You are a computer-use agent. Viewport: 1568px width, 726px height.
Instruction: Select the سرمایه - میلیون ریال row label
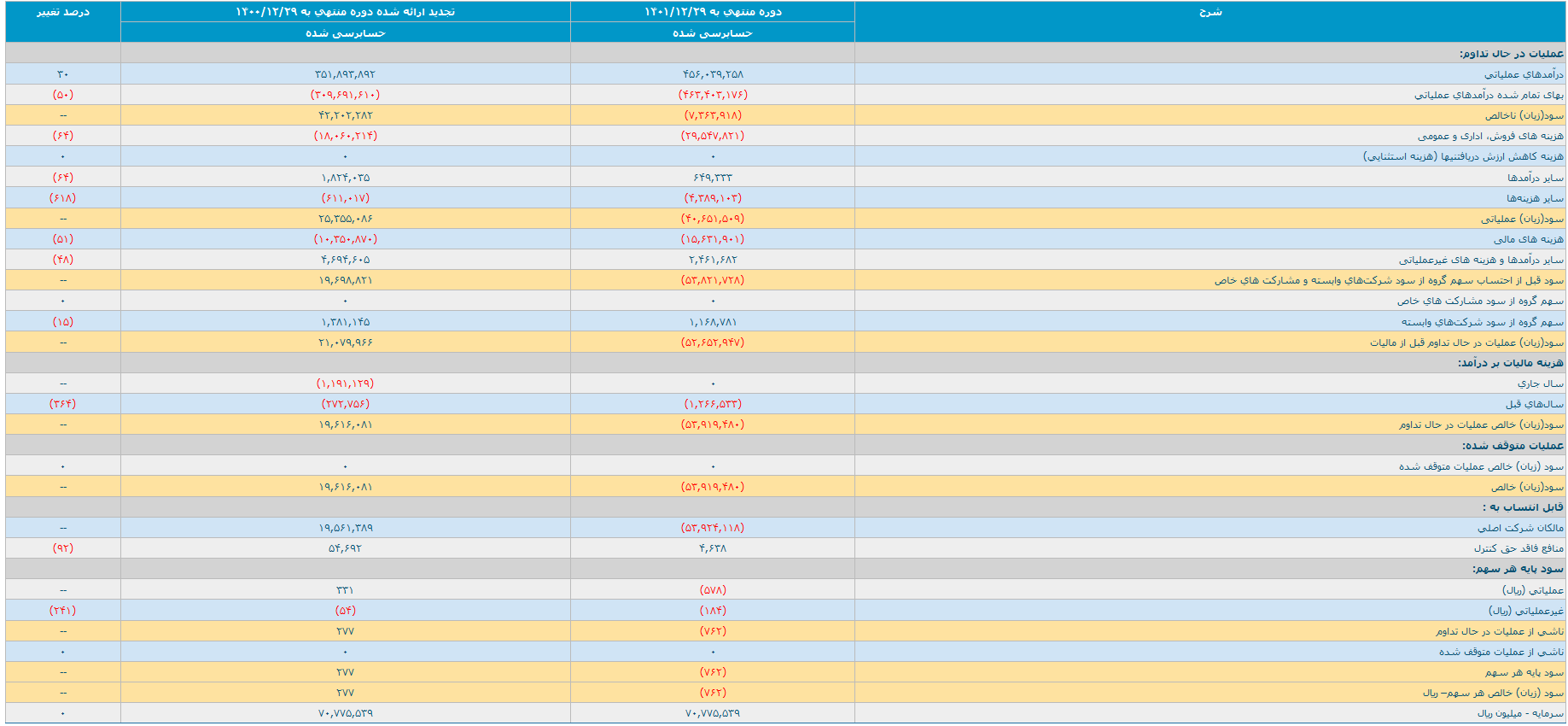pyautogui.click(x=1520, y=713)
